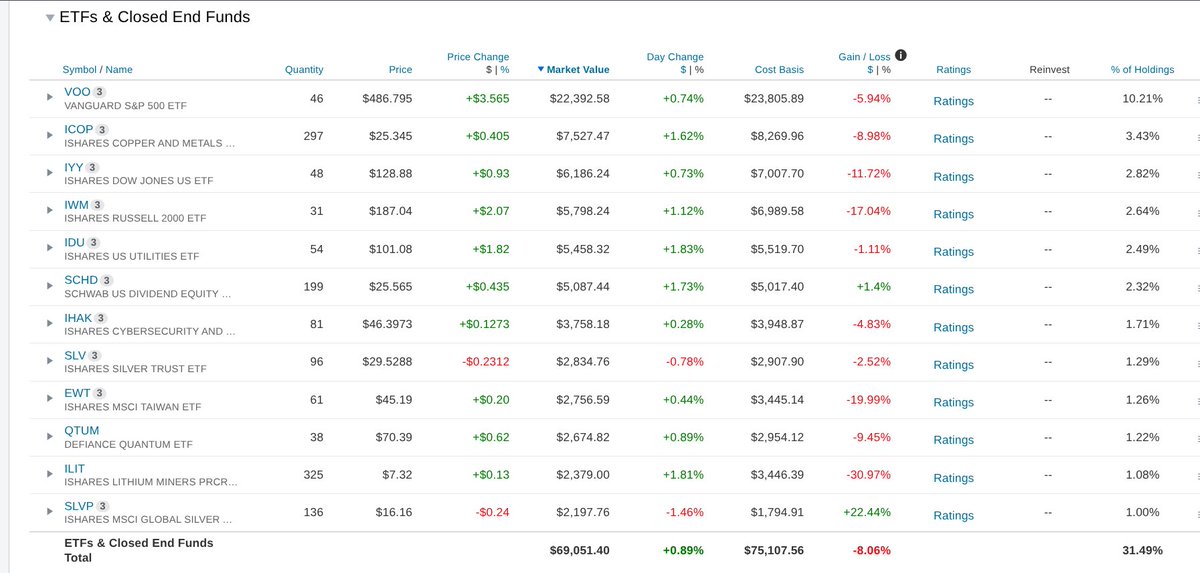Click the total holdings percentage 31.49%
Screen dimensions: 1200x573
1140,549
